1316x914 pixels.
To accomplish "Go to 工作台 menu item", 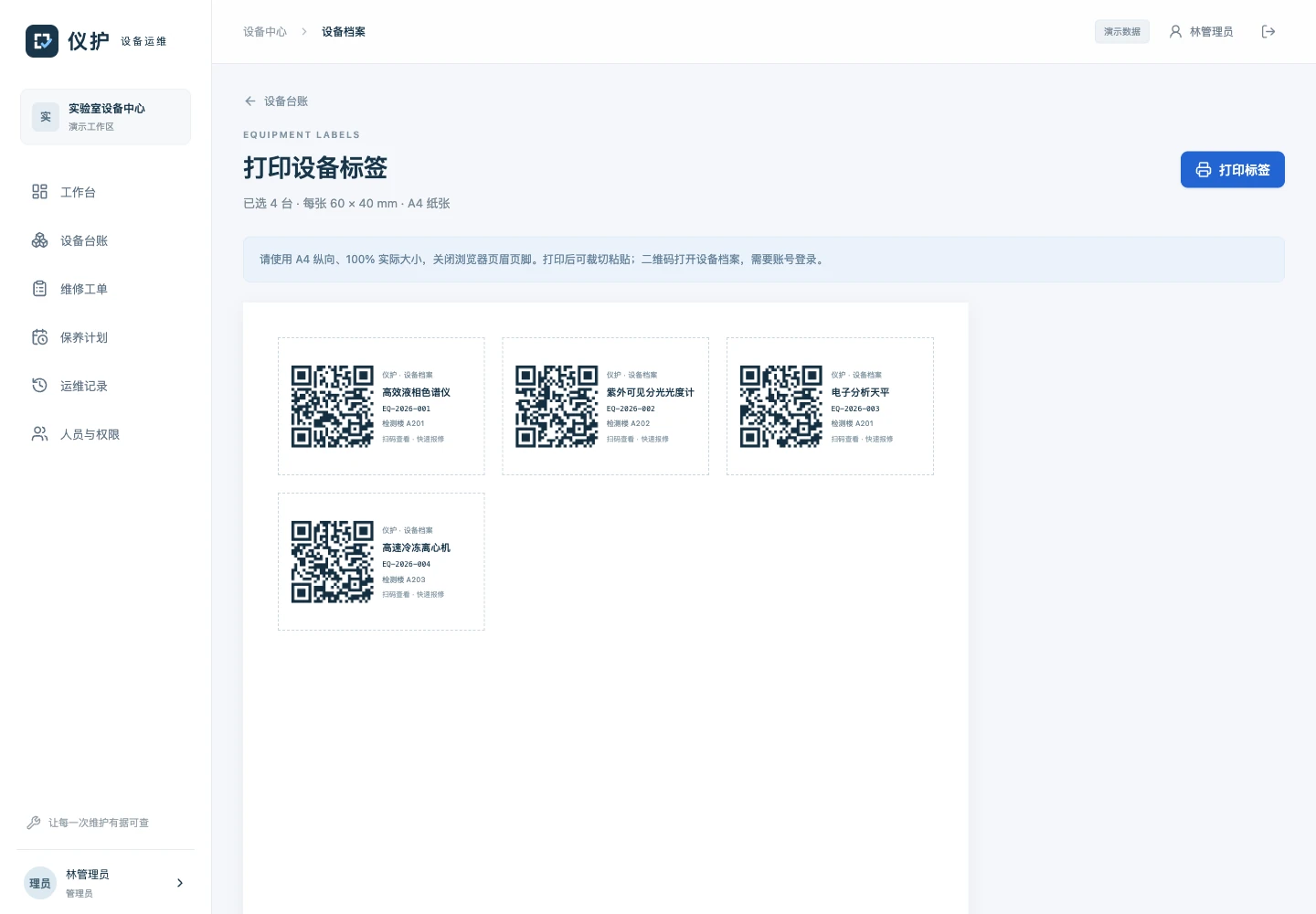I will tap(106, 192).
